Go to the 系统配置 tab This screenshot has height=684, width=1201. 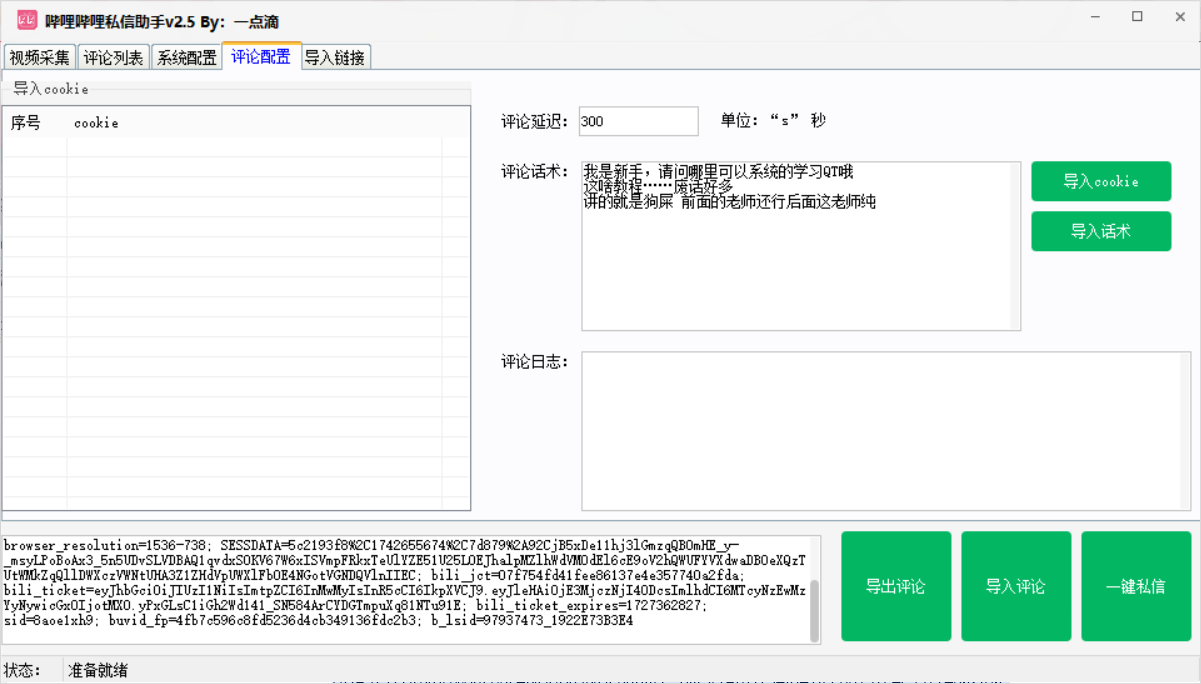[x=187, y=58]
